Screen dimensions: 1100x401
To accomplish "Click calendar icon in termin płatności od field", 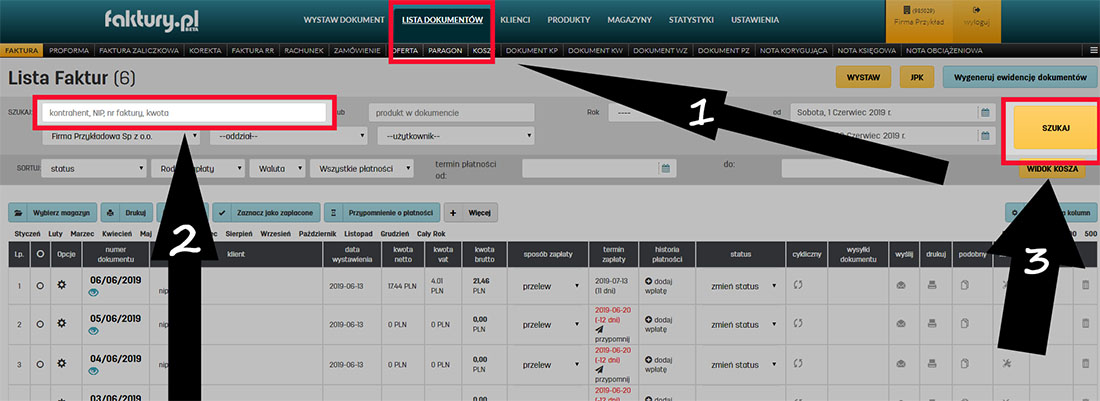I will coord(665,168).
